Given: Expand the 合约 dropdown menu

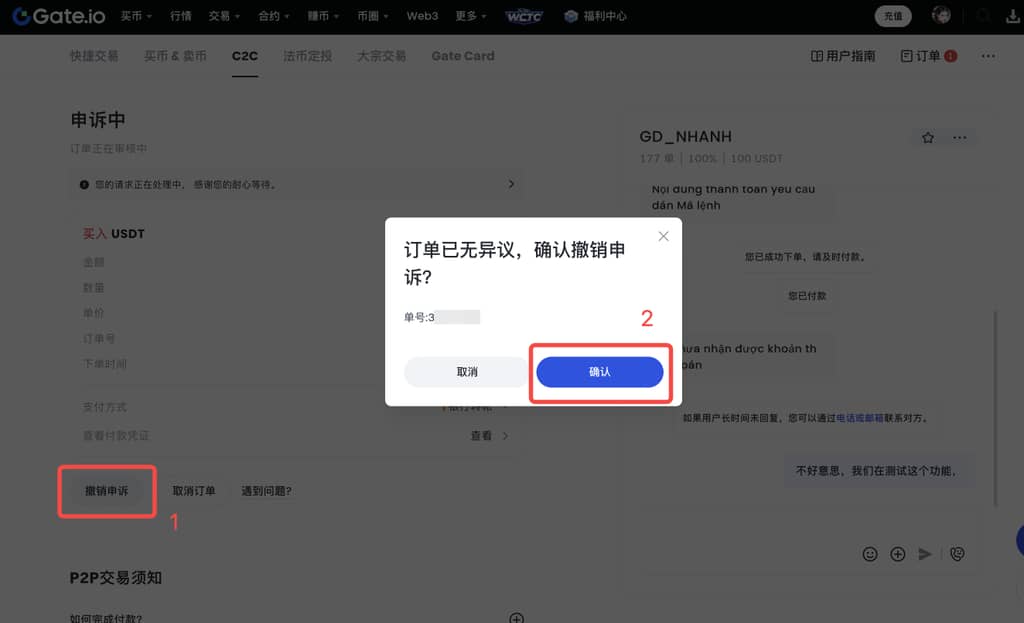Looking at the screenshot, I should 274,16.
